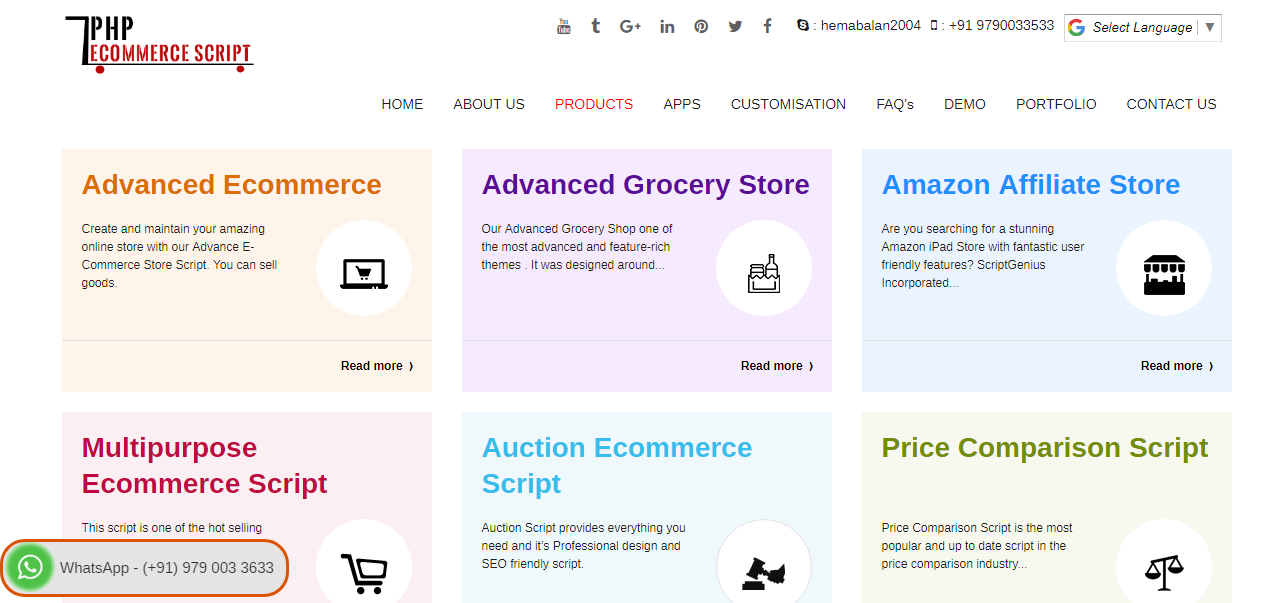Expand the language dropdown arrow
Viewport: 1269px width, 603px height.
click(x=1210, y=27)
